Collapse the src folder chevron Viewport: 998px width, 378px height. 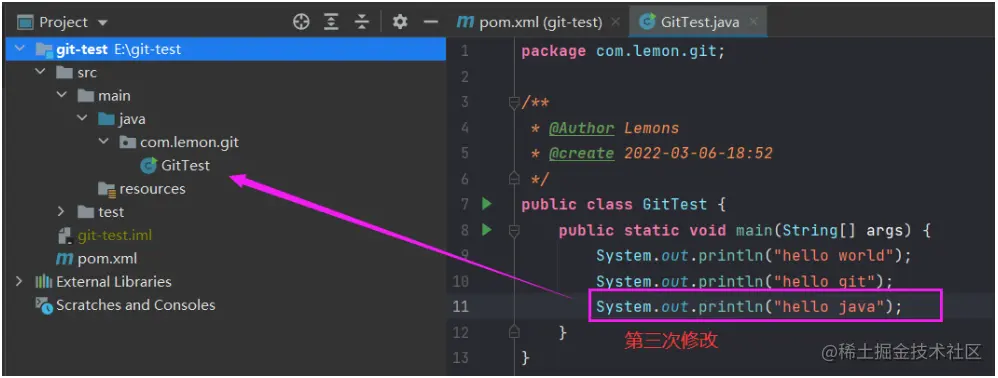coord(41,72)
